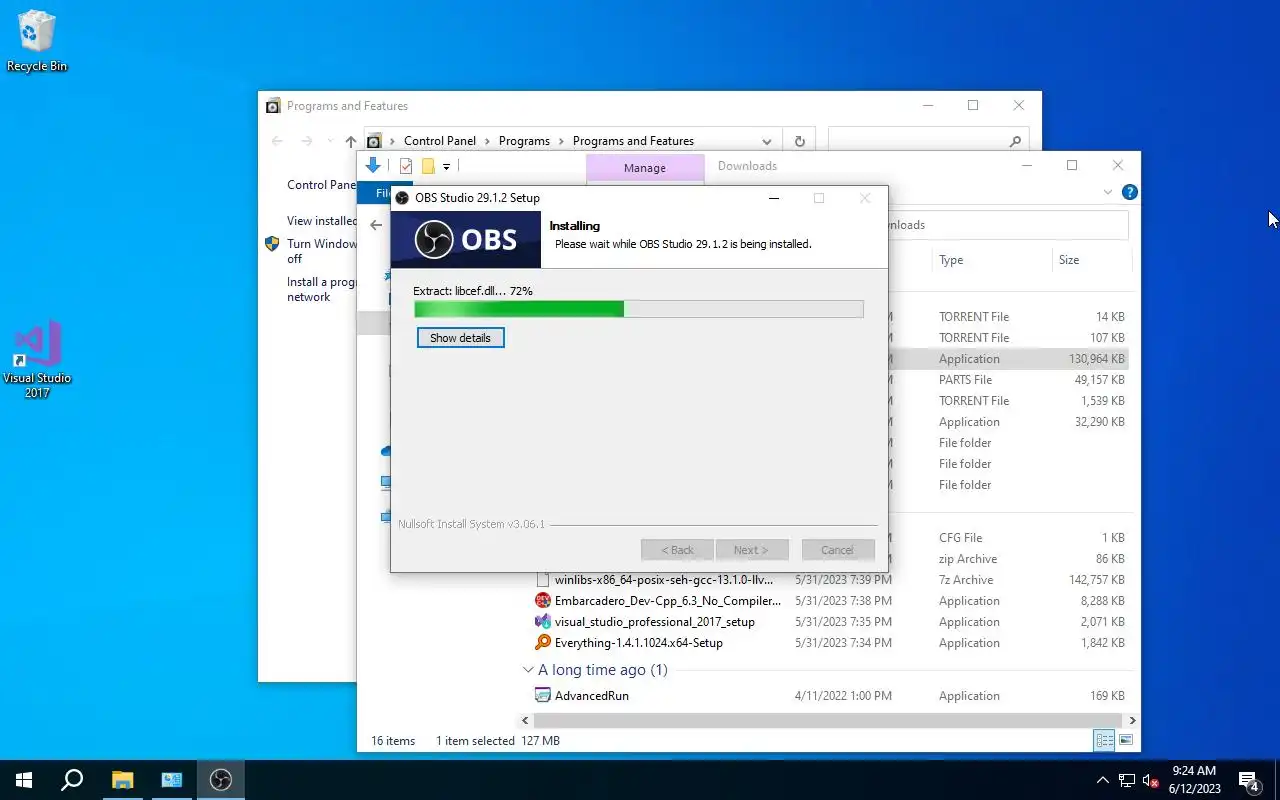
Task: Switch to Manage tab in Downloads window
Action: pyautogui.click(x=644, y=168)
